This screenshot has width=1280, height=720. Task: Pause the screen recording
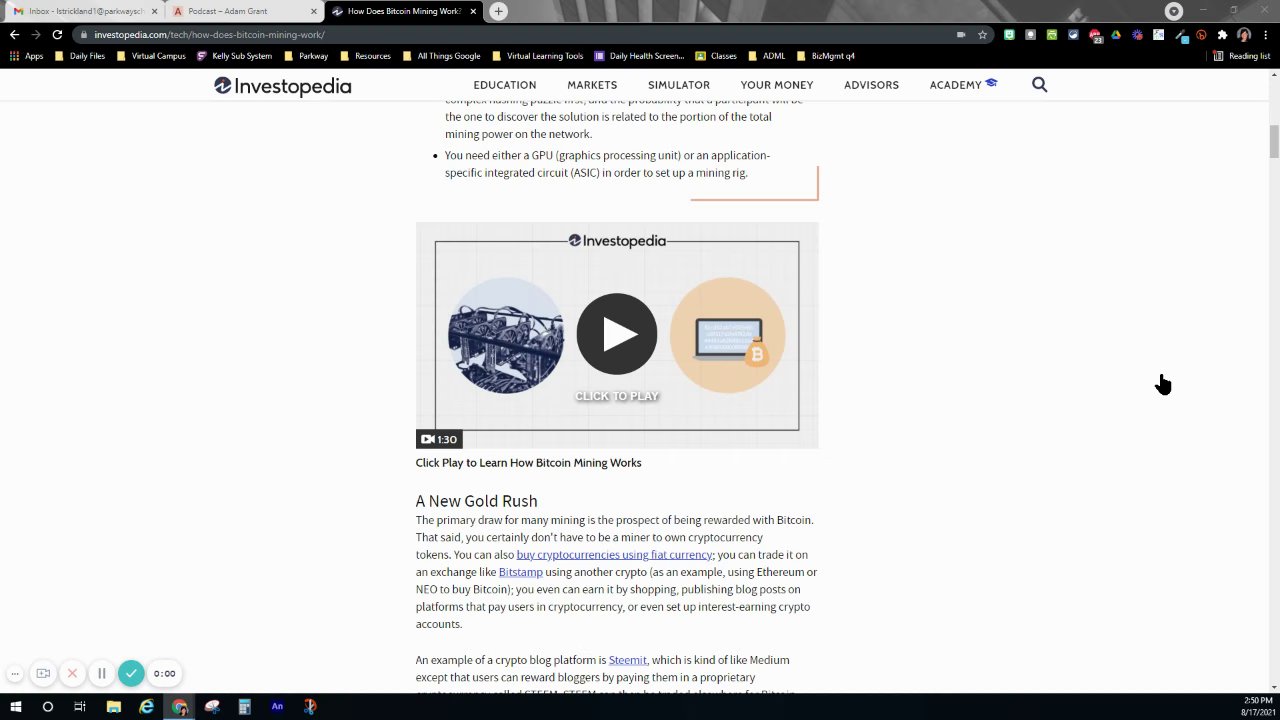coord(101,673)
